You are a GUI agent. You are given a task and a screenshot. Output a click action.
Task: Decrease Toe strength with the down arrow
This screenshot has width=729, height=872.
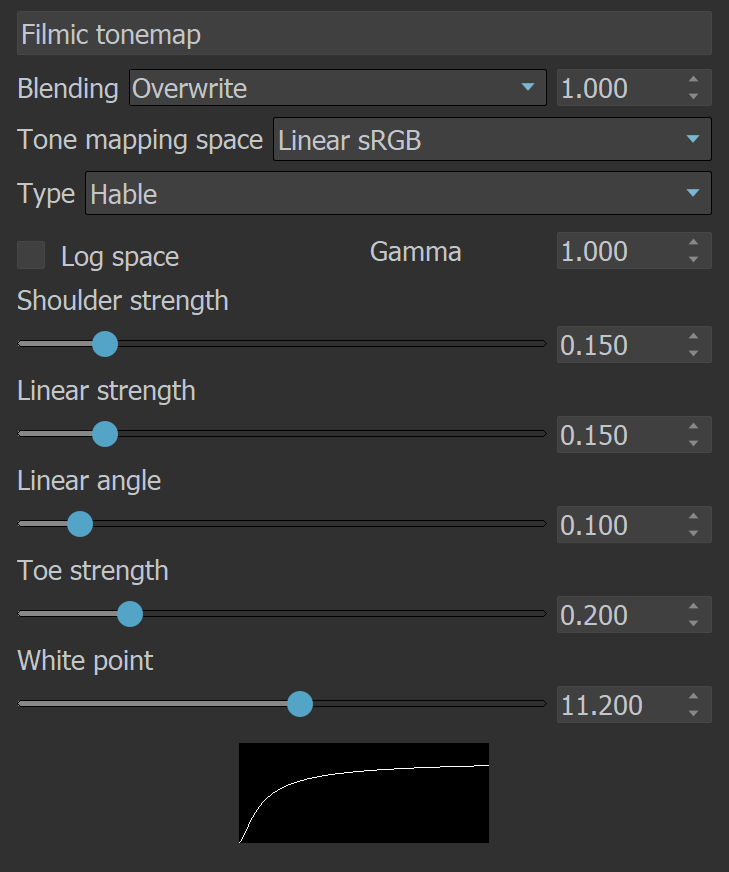693,623
